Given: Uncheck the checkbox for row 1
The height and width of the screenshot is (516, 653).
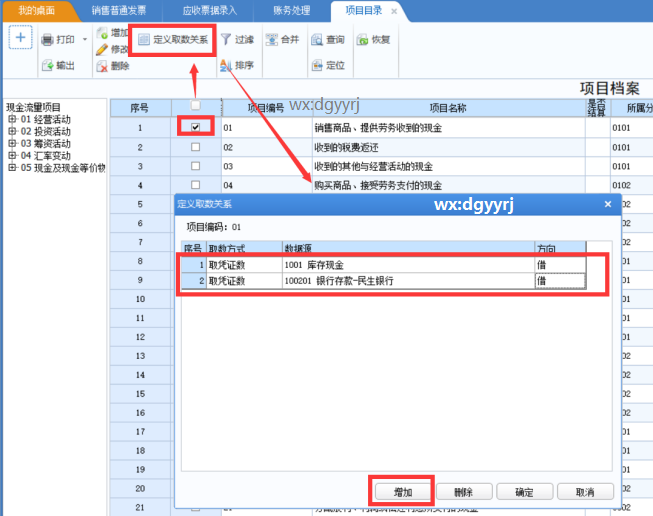Looking at the screenshot, I should (195, 128).
